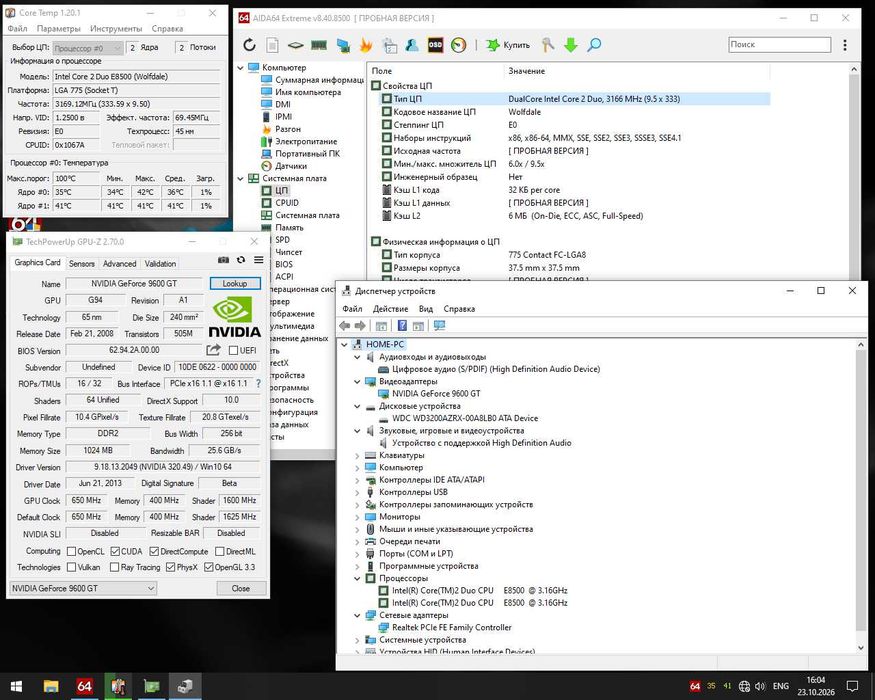This screenshot has height=700, width=875.
Task: Click AIDA64 Поиск search field
Action: [x=780, y=45]
